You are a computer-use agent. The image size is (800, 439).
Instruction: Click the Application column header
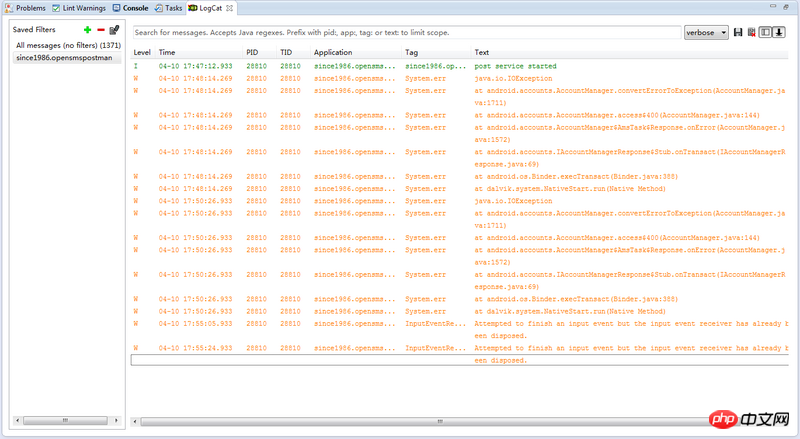pyautogui.click(x=333, y=53)
